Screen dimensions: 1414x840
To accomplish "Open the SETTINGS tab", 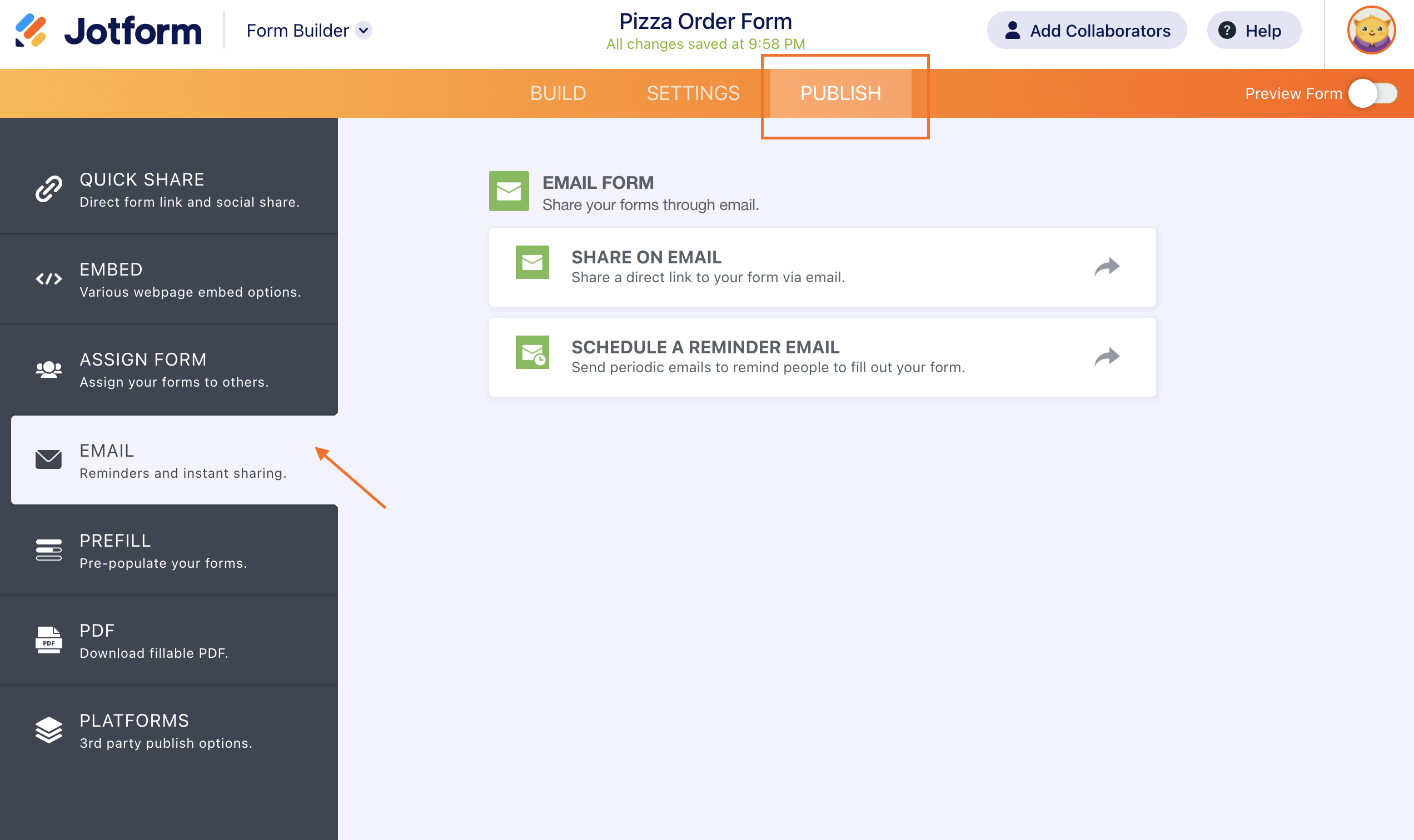I will click(x=693, y=93).
